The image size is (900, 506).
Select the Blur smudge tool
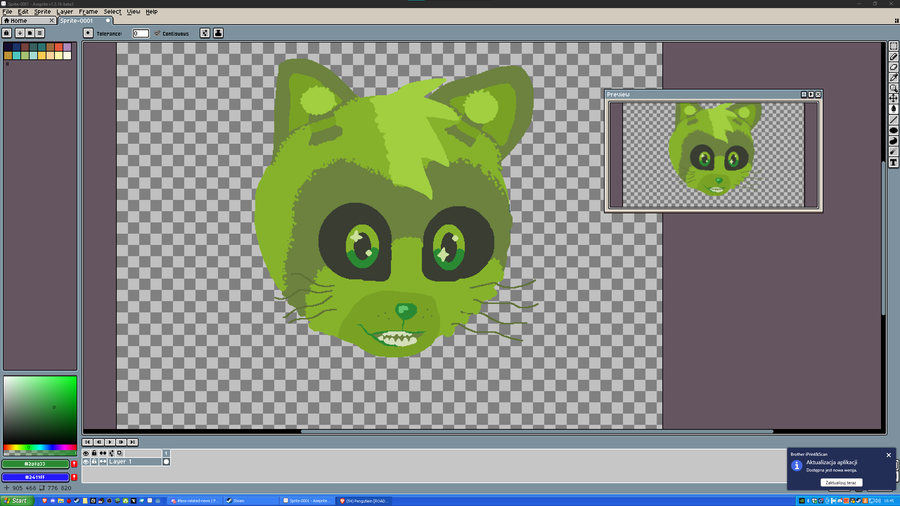(893, 151)
